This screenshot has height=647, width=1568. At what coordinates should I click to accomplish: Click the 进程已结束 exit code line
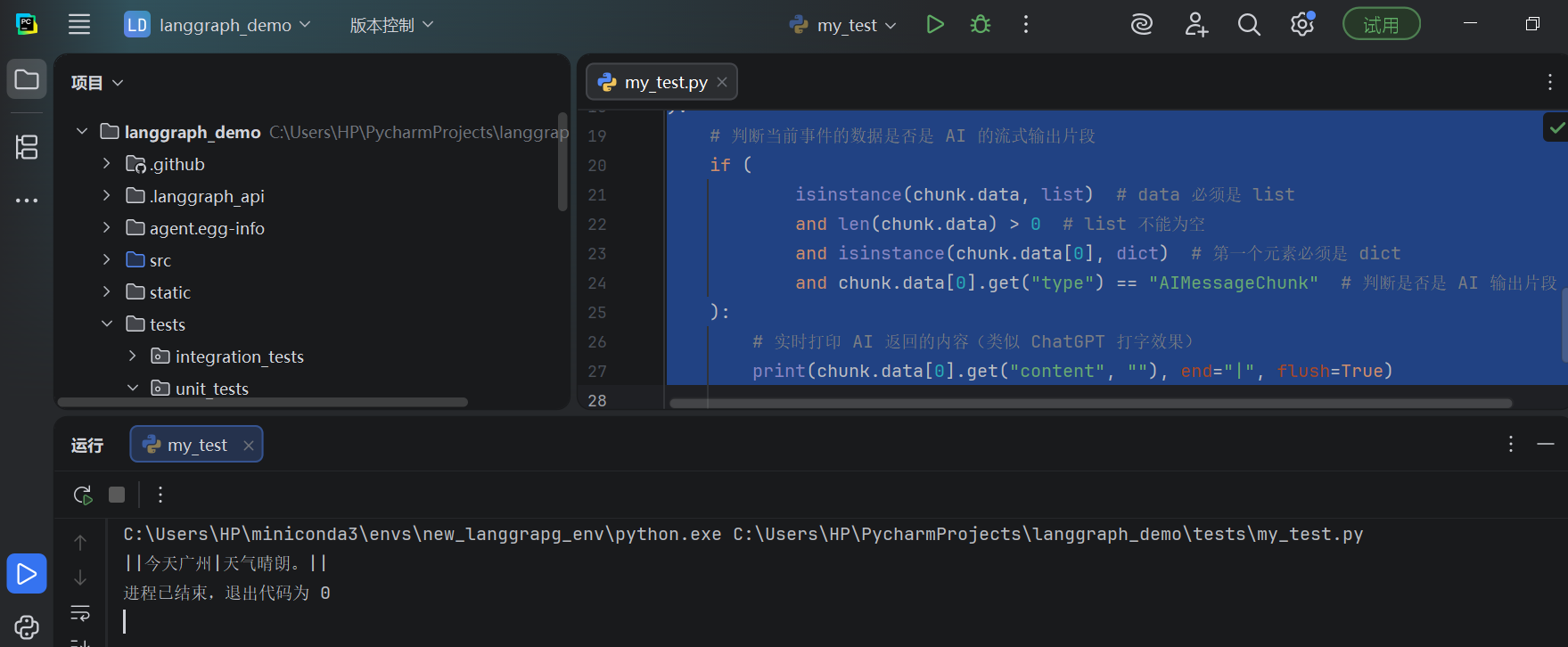[x=227, y=593]
